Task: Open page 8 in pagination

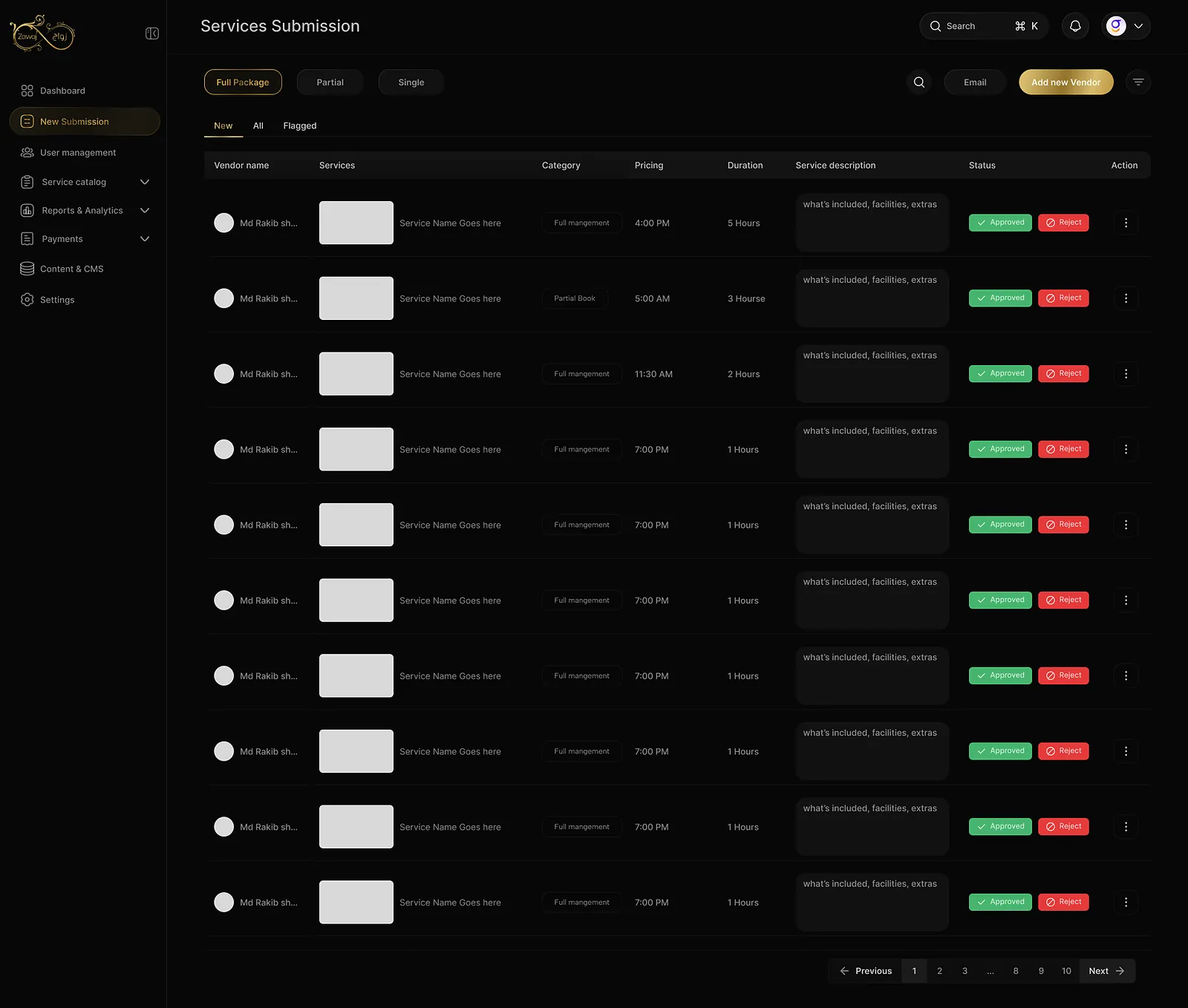Action: point(1016,971)
